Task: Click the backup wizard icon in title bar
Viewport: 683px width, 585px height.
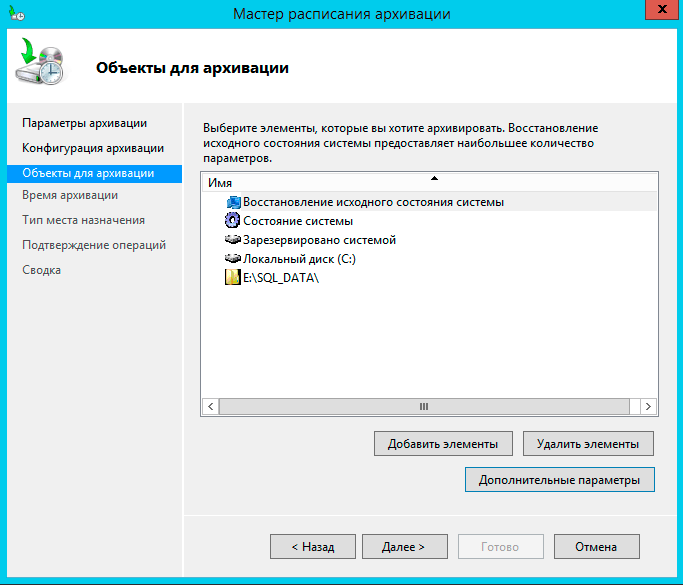Action: click(x=17, y=14)
